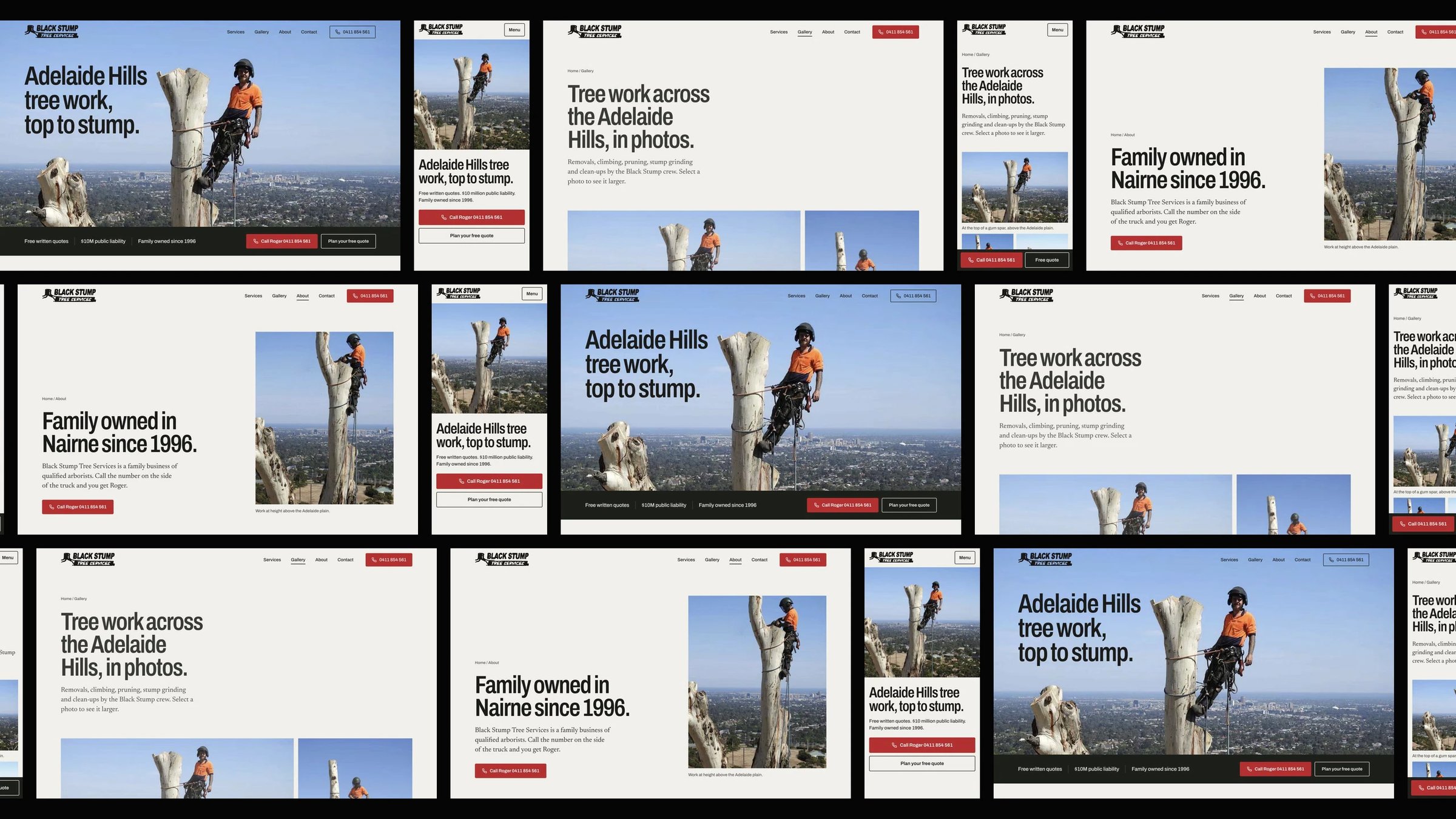This screenshot has width=1456, height=819.
Task: Open climber photo in top-row mobile gallery mockup
Action: (x=1014, y=187)
